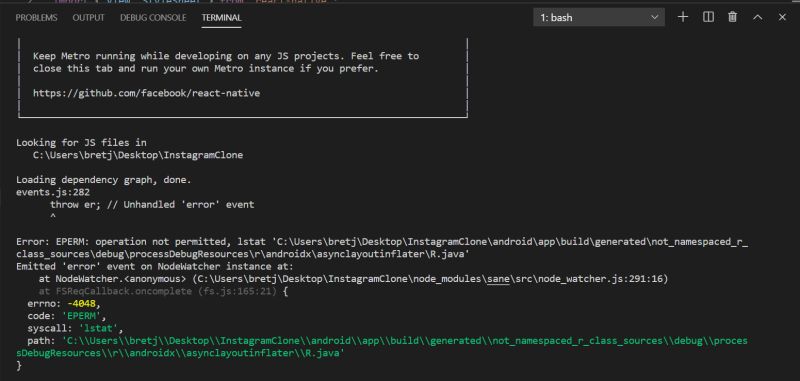Click the 'events.js:282' text
The image size is (800, 381).
[53, 192]
